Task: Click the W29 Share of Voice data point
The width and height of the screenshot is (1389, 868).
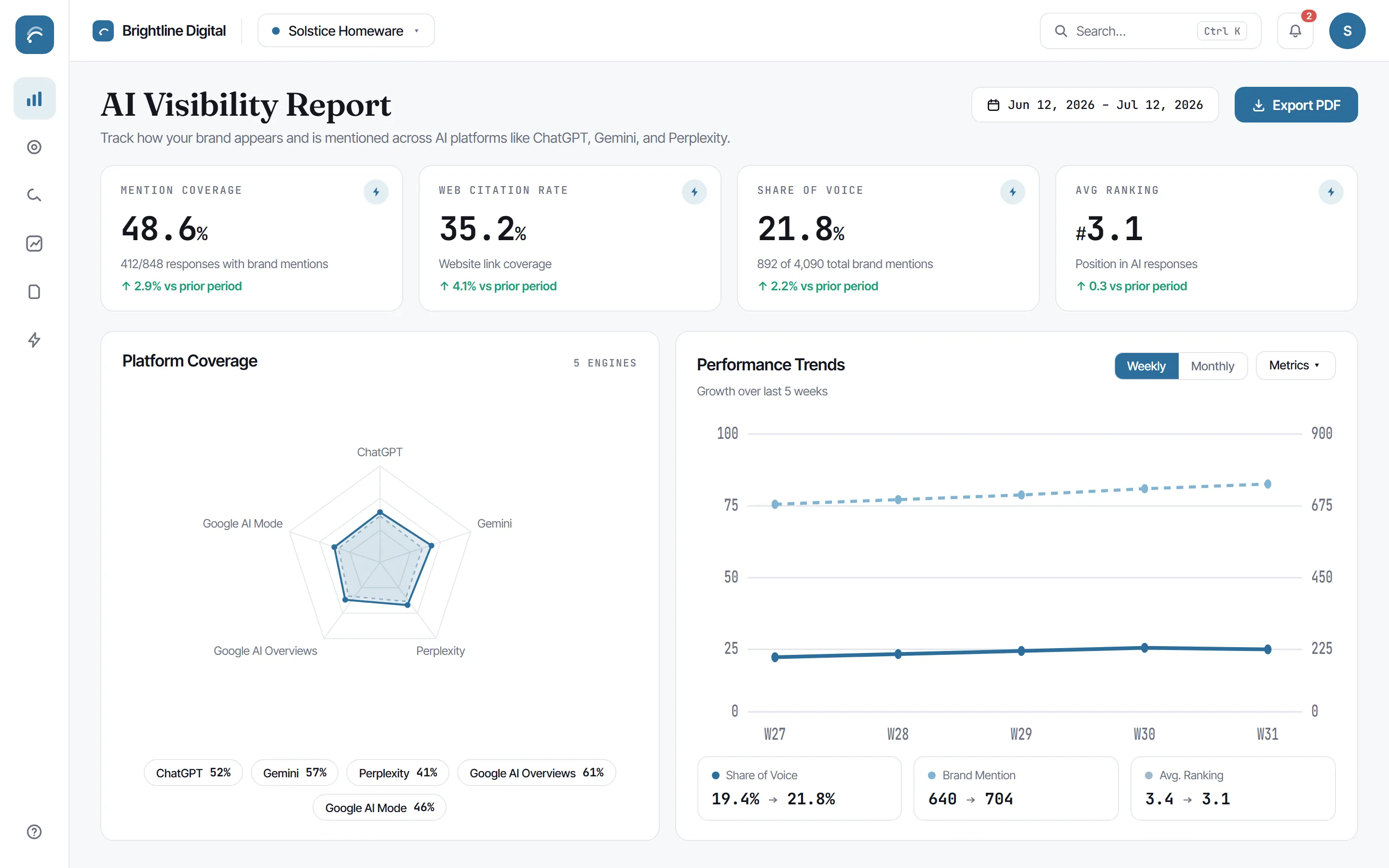Action: tap(1021, 651)
